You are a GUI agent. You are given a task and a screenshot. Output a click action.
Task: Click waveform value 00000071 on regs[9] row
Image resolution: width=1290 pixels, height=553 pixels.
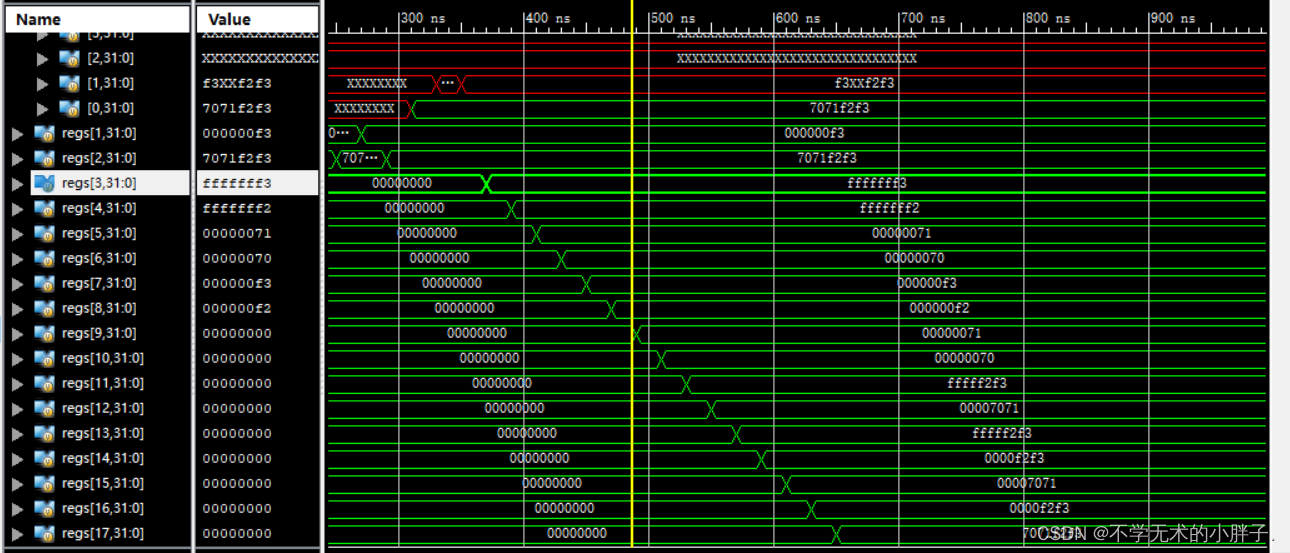(x=952, y=333)
